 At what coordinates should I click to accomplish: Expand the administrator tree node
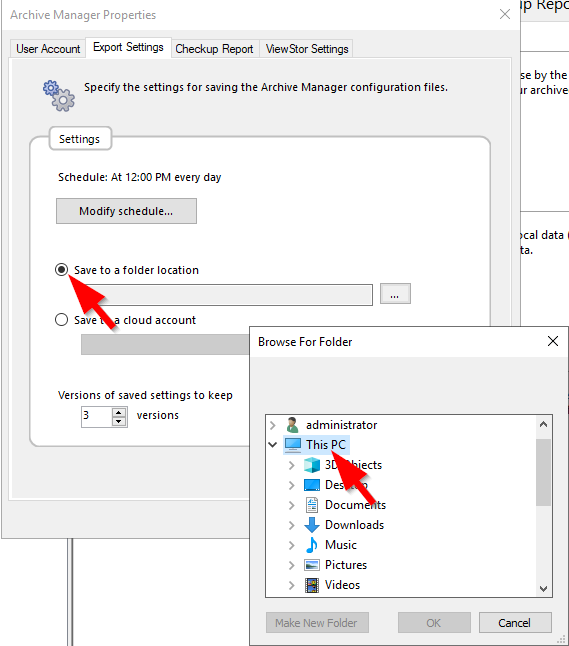[x=272, y=425]
